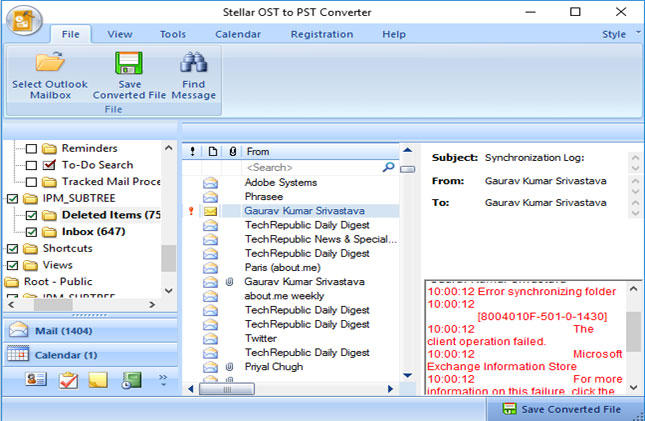Click Root - Public folder icon

(x=12, y=282)
